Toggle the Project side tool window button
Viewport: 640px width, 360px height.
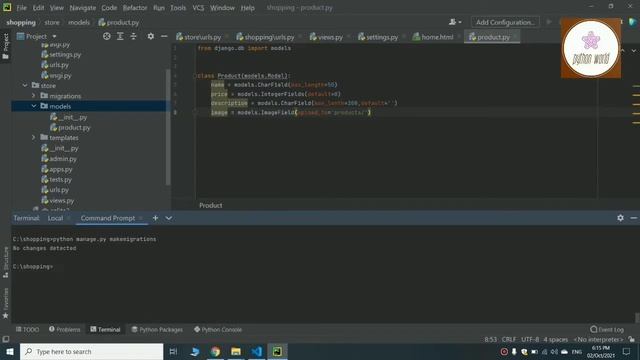5,46
